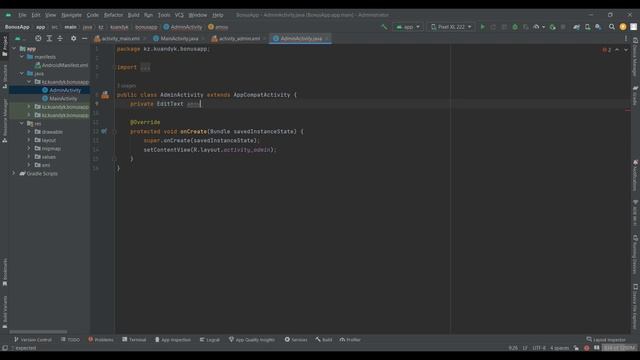640x360 pixels.
Task: Toggle read-only lock in the status bar
Action: [x=576, y=348]
